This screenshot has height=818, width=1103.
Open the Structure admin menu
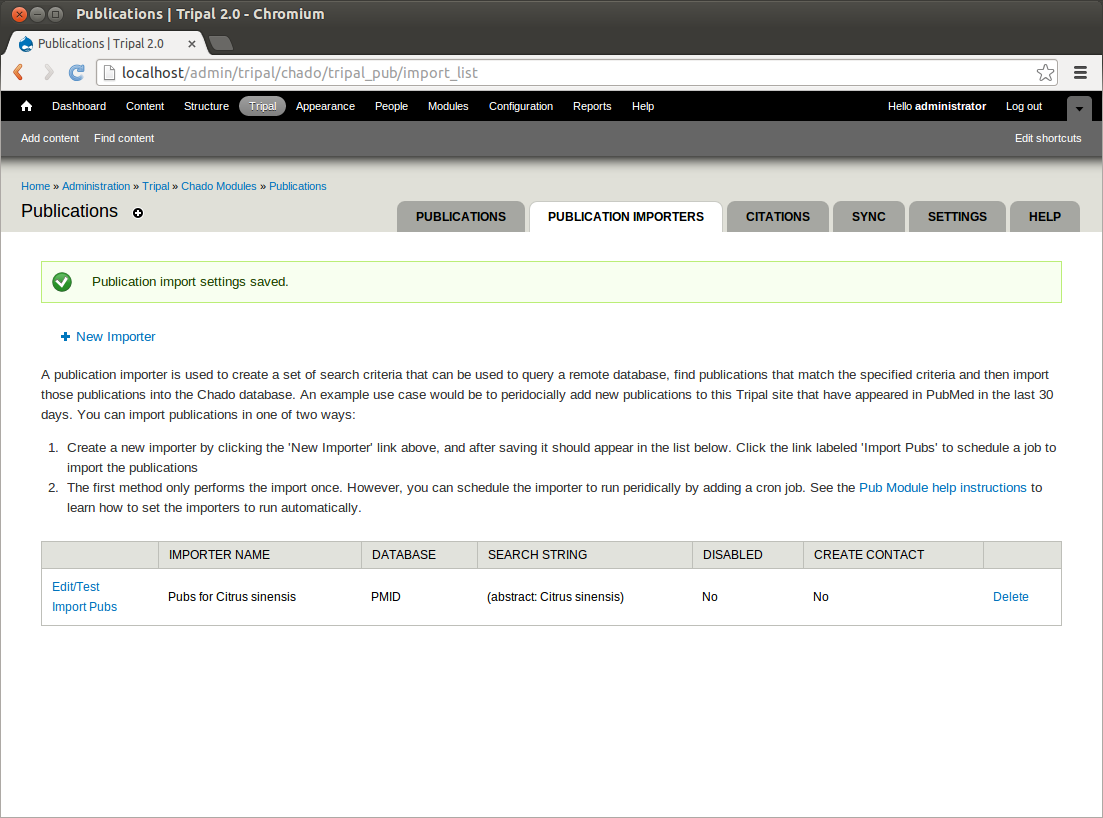tap(206, 106)
